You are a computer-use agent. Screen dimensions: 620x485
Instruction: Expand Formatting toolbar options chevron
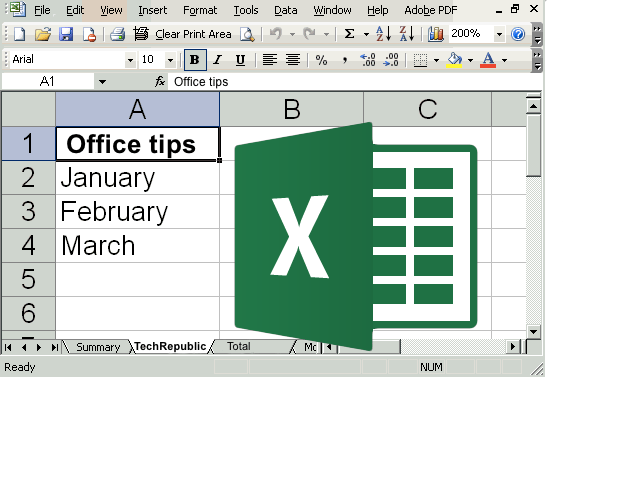pos(537,60)
